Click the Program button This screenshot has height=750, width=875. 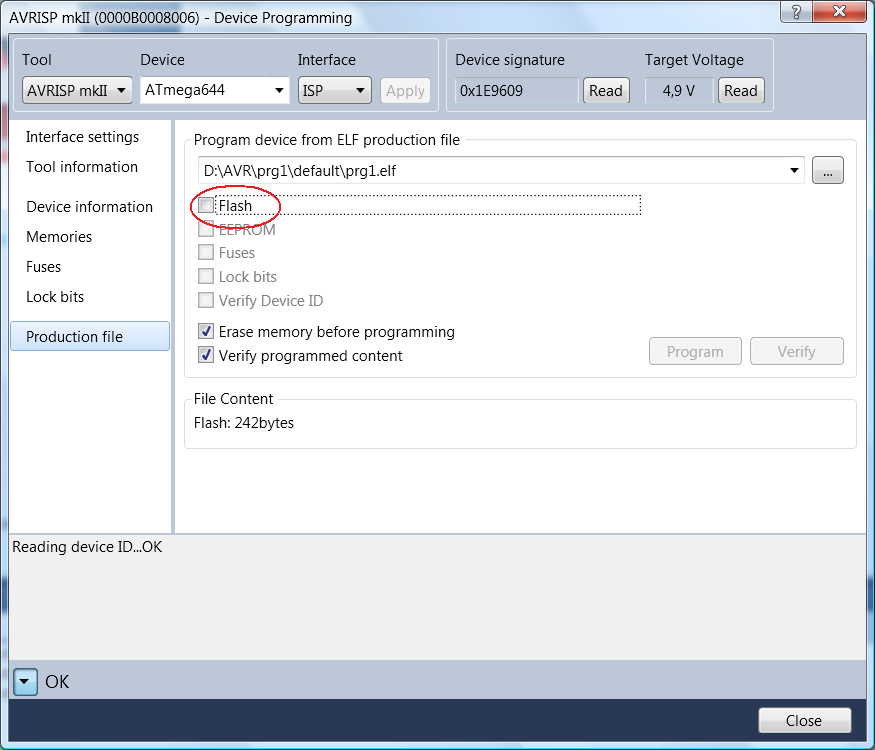(x=695, y=352)
